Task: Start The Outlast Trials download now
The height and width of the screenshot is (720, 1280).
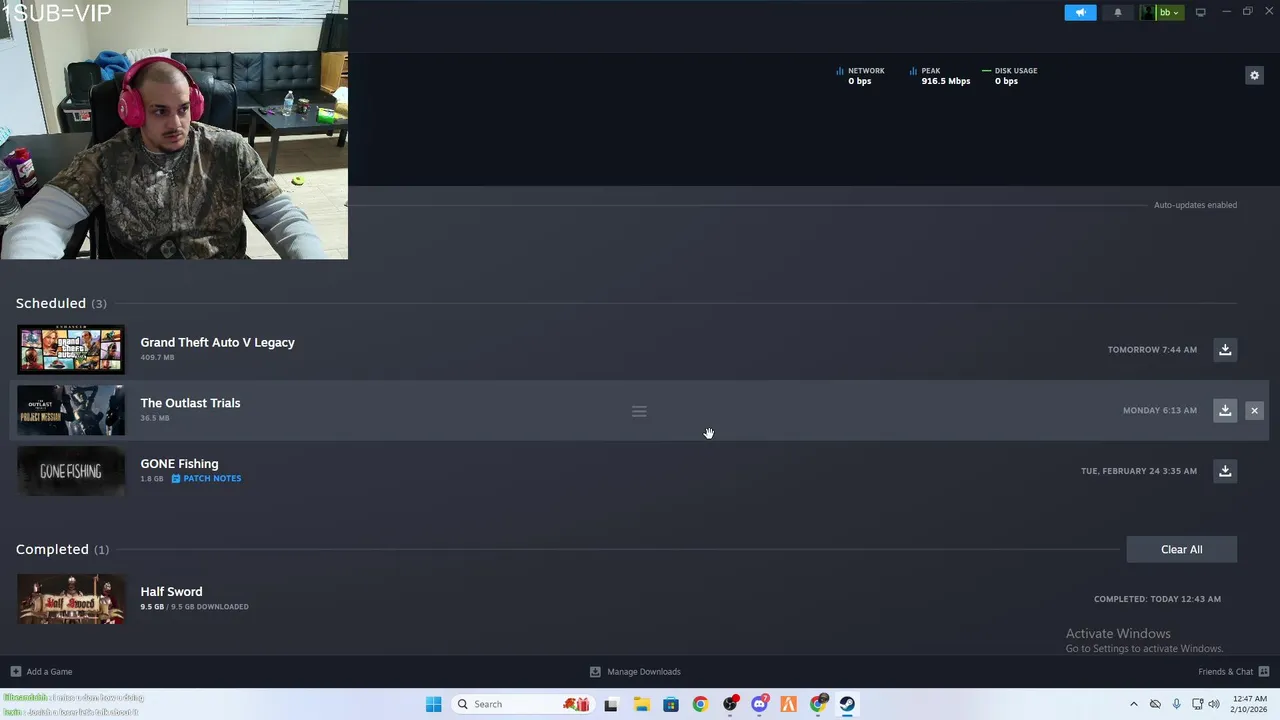Action: click(1225, 410)
